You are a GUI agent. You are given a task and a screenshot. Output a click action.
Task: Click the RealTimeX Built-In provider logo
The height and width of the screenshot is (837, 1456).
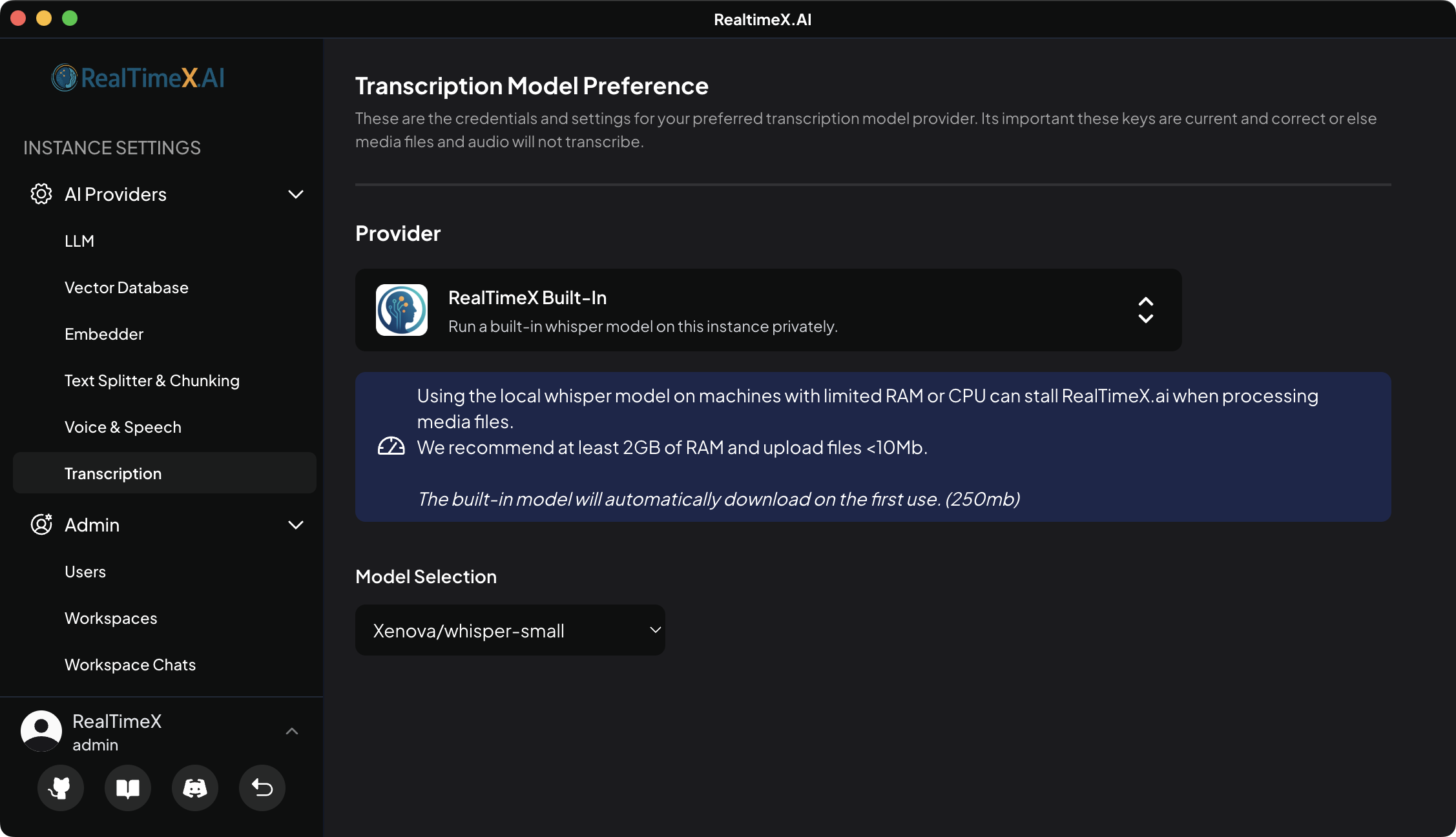pos(401,310)
